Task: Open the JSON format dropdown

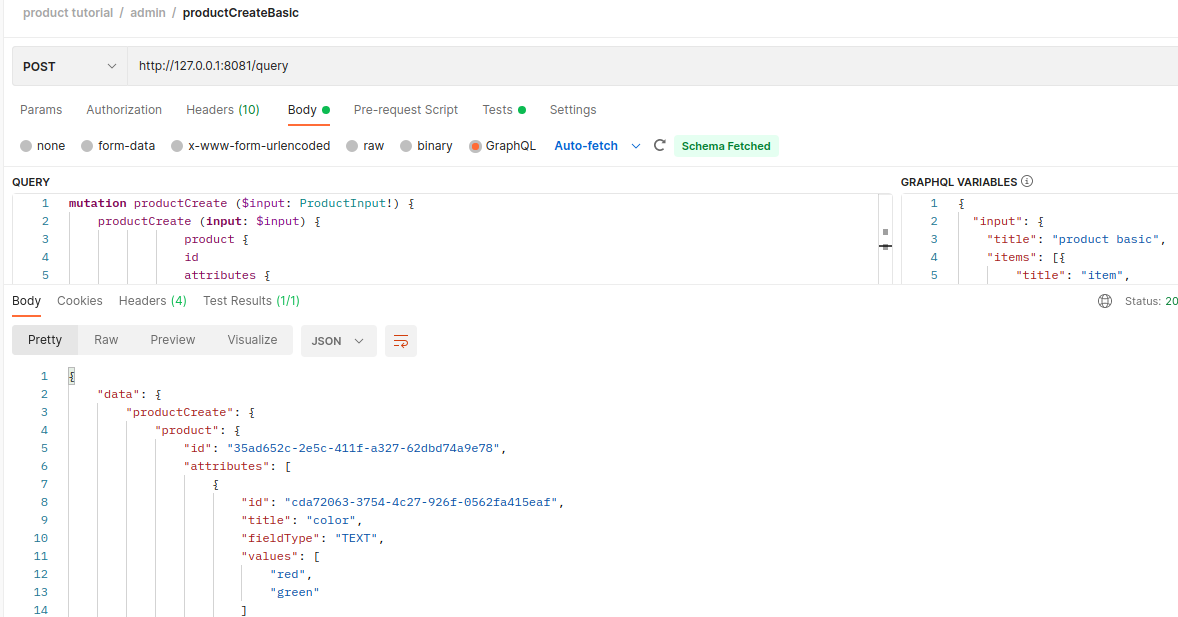Action: coord(338,341)
